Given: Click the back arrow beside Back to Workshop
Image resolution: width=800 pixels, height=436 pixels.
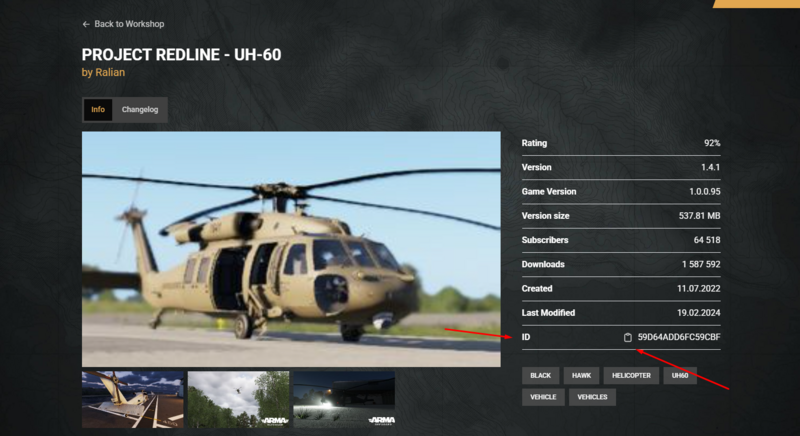Looking at the screenshot, I should [x=86, y=24].
